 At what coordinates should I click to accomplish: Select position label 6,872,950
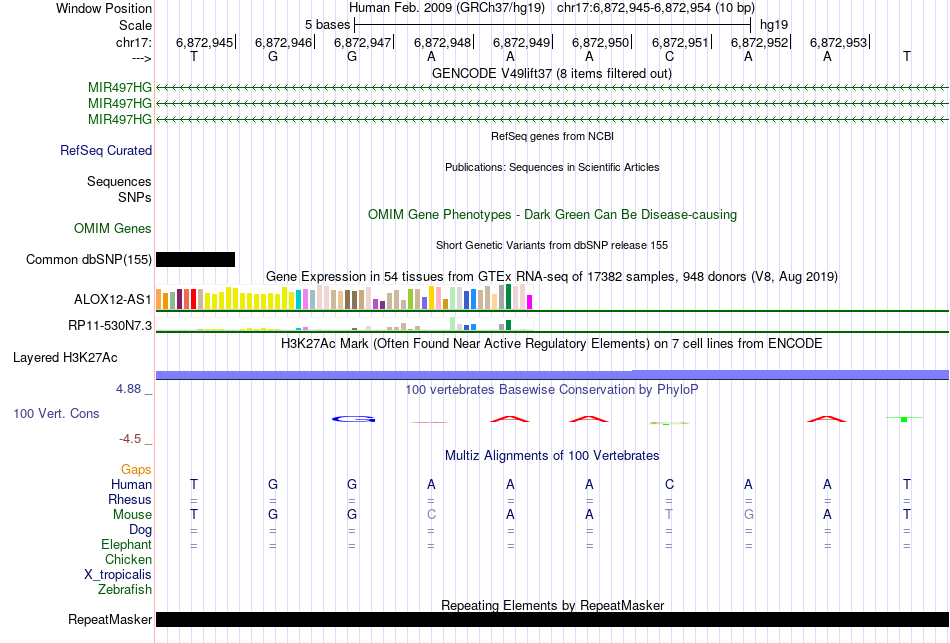coord(600,42)
